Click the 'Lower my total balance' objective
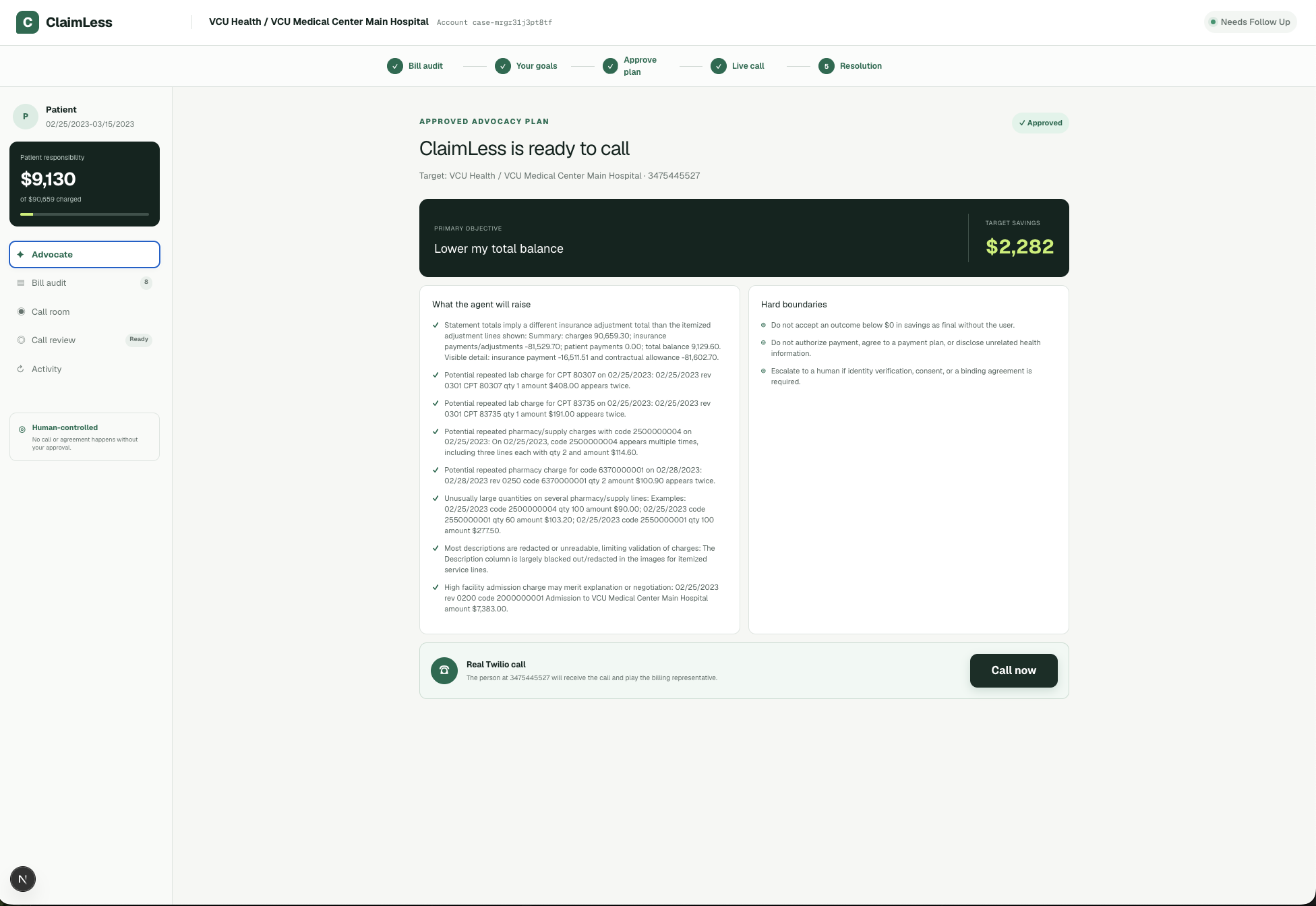The image size is (1316, 906). click(499, 249)
